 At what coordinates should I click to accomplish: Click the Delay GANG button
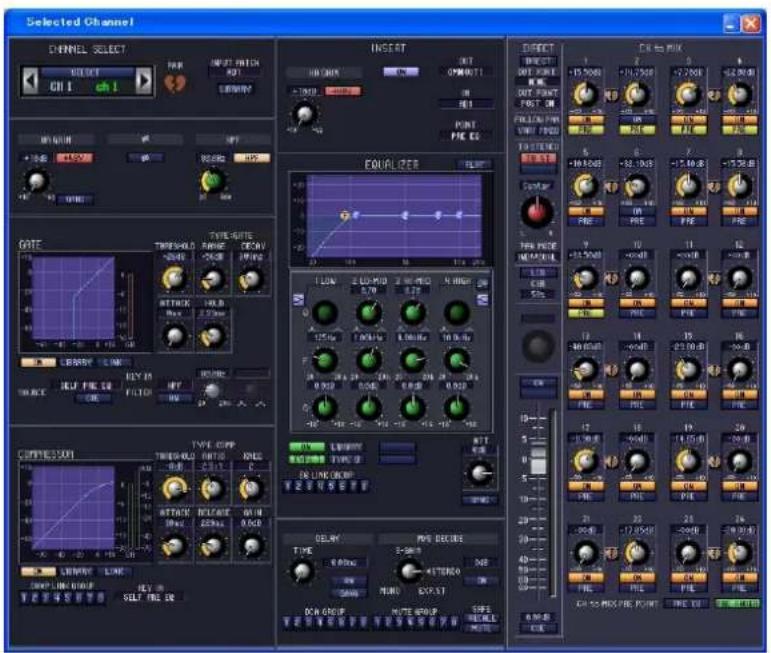point(348,594)
